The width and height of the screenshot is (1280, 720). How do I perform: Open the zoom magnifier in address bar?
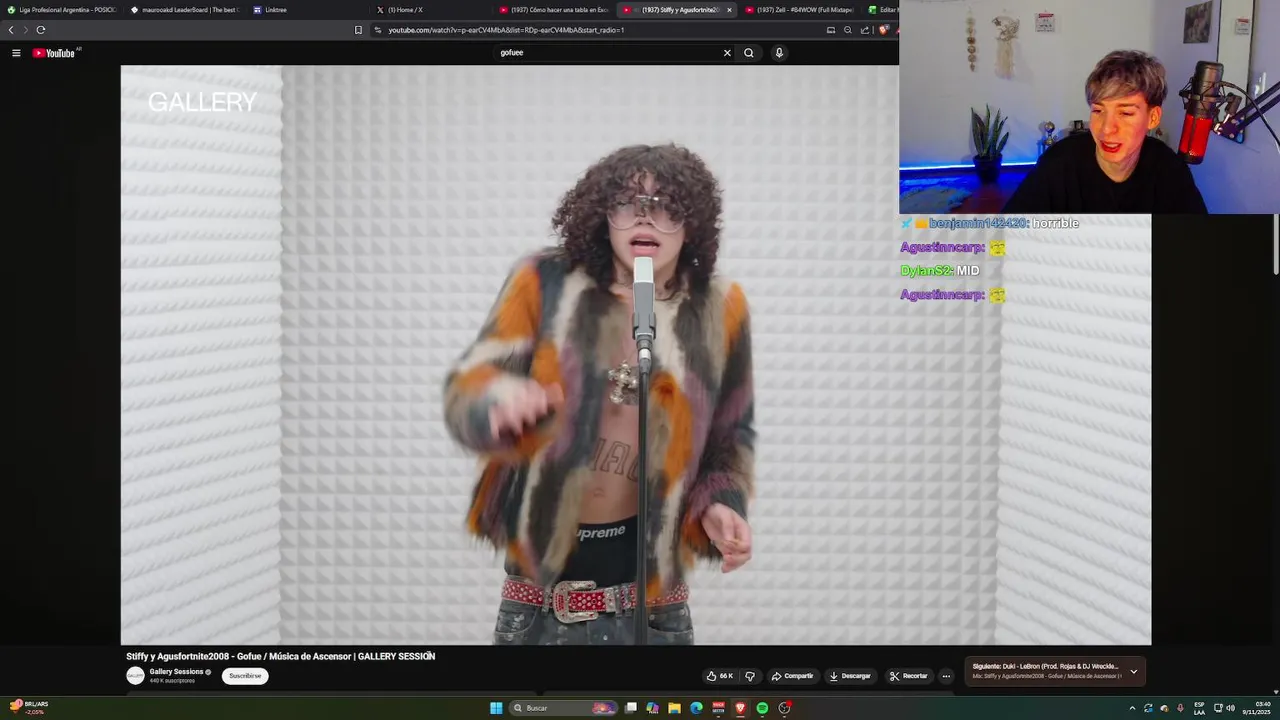click(x=848, y=30)
